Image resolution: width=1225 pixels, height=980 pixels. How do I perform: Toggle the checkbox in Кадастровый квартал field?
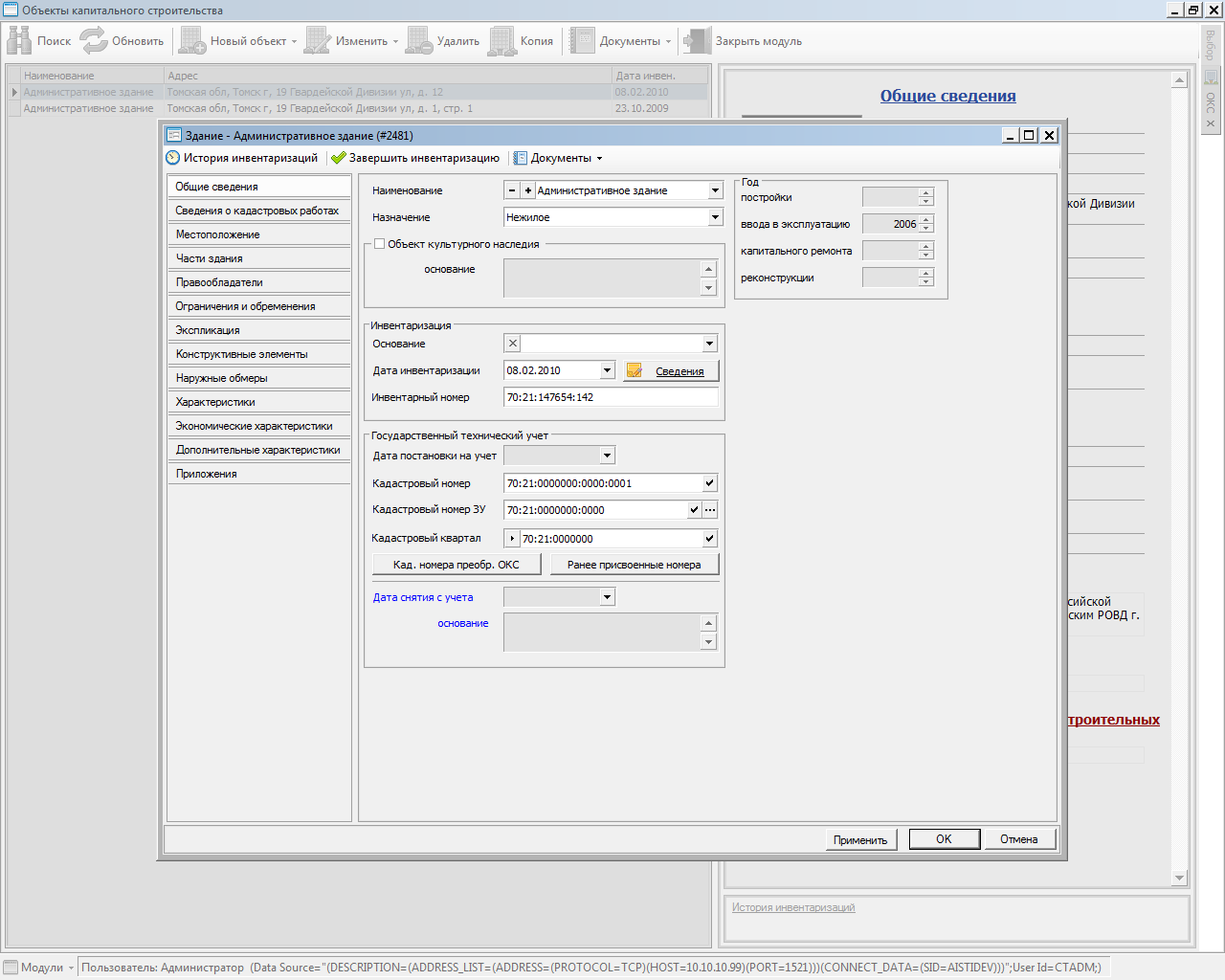coord(709,539)
